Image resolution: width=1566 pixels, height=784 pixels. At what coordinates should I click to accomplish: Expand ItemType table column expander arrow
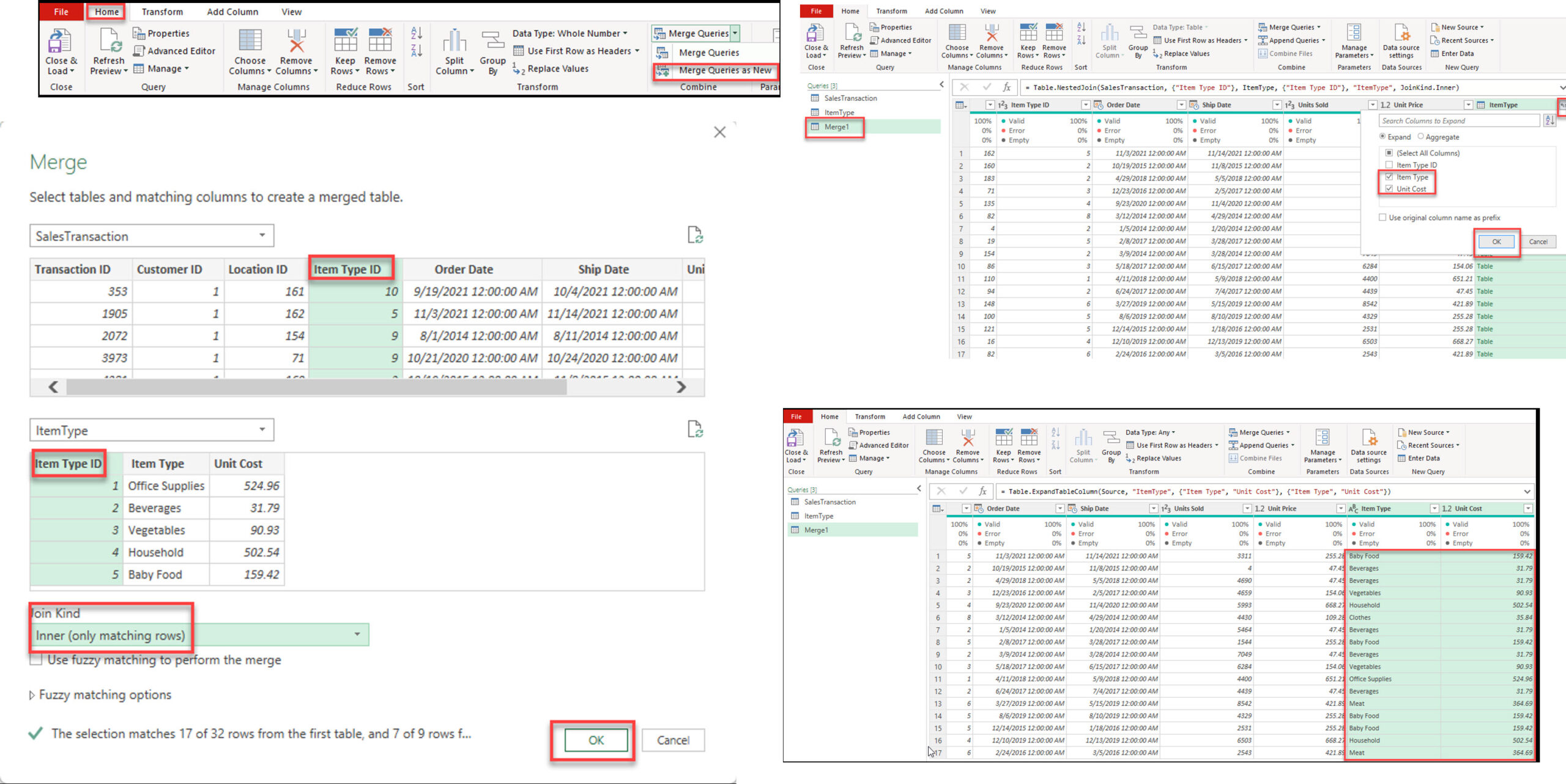[x=1560, y=107]
